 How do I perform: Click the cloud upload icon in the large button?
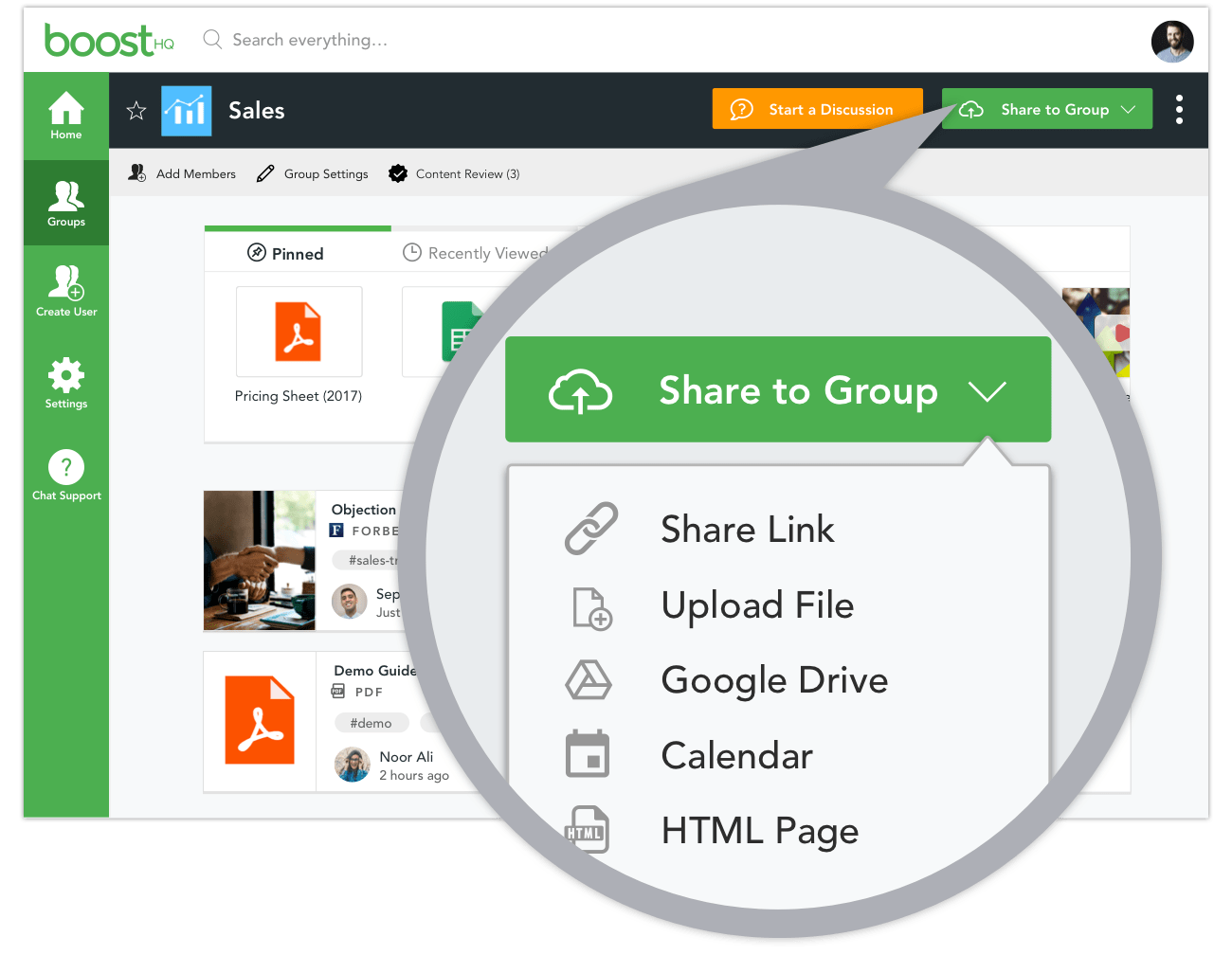[x=581, y=392]
